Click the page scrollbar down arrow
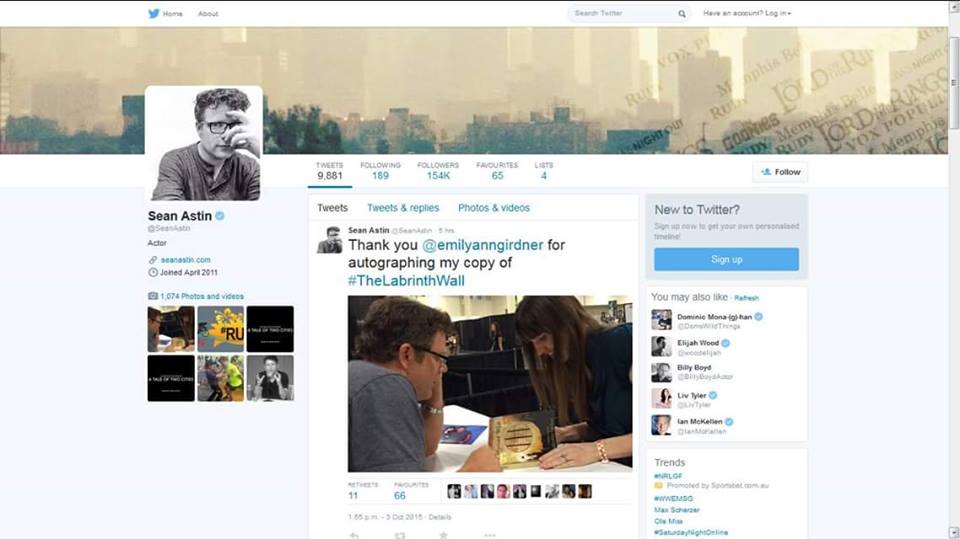This screenshot has width=960, height=539. pyautogui.click(x=954, y=532)
